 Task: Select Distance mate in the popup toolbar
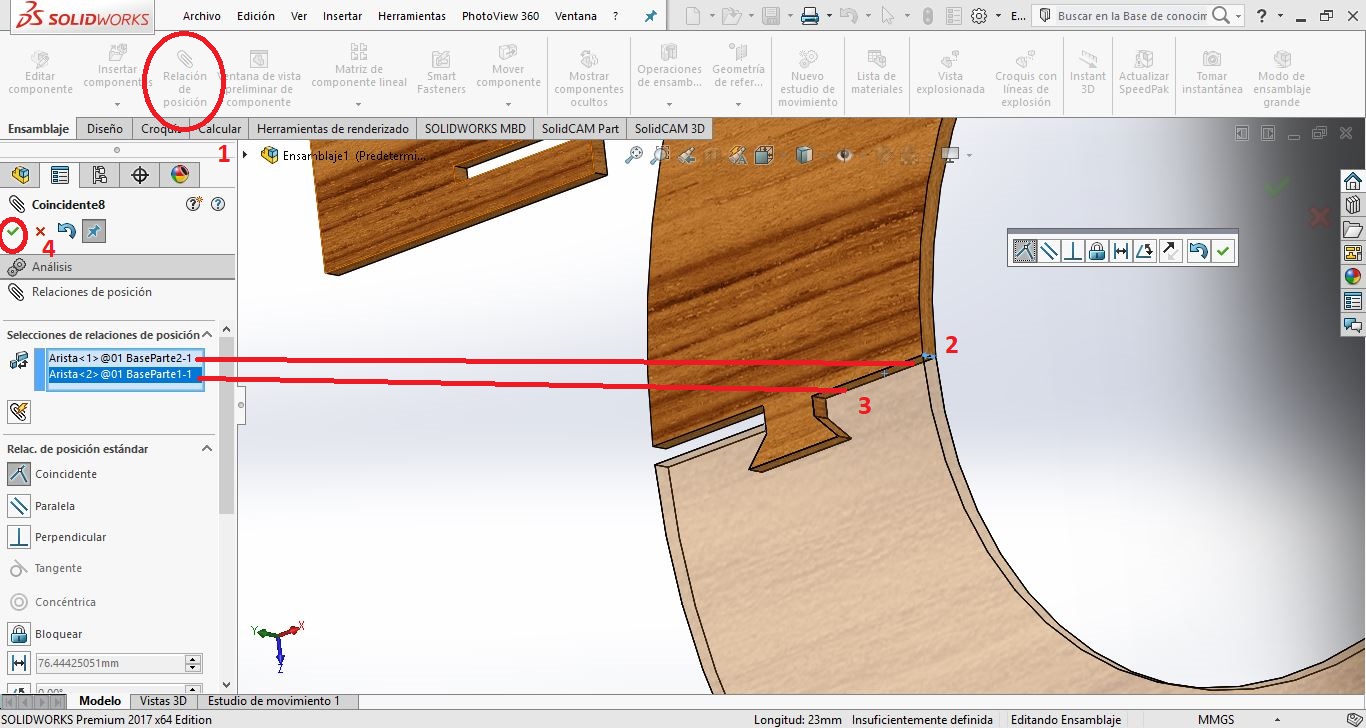[1121, 251]
